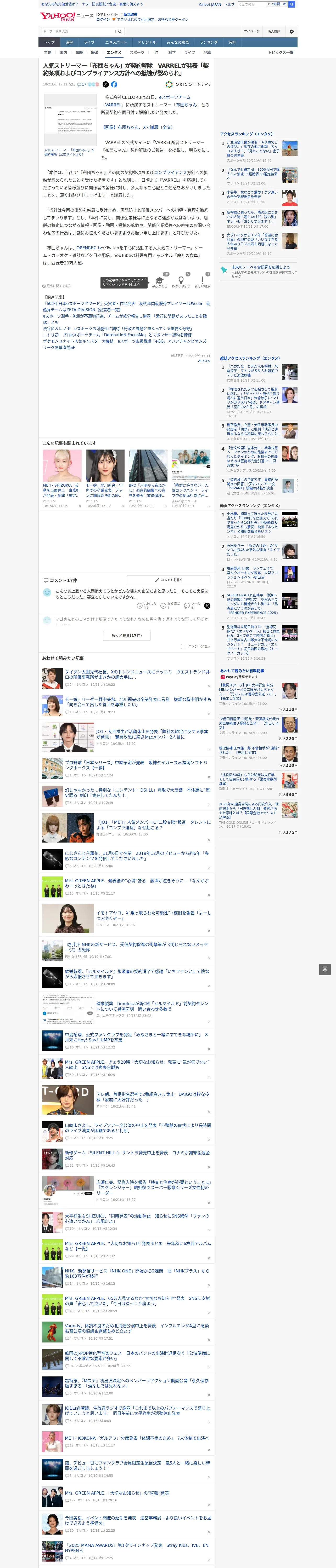Screen dimensions: 336x1568
Task: Click the ORICON NEWS logo
Action: pyautogui.click(x=188, y=85)
